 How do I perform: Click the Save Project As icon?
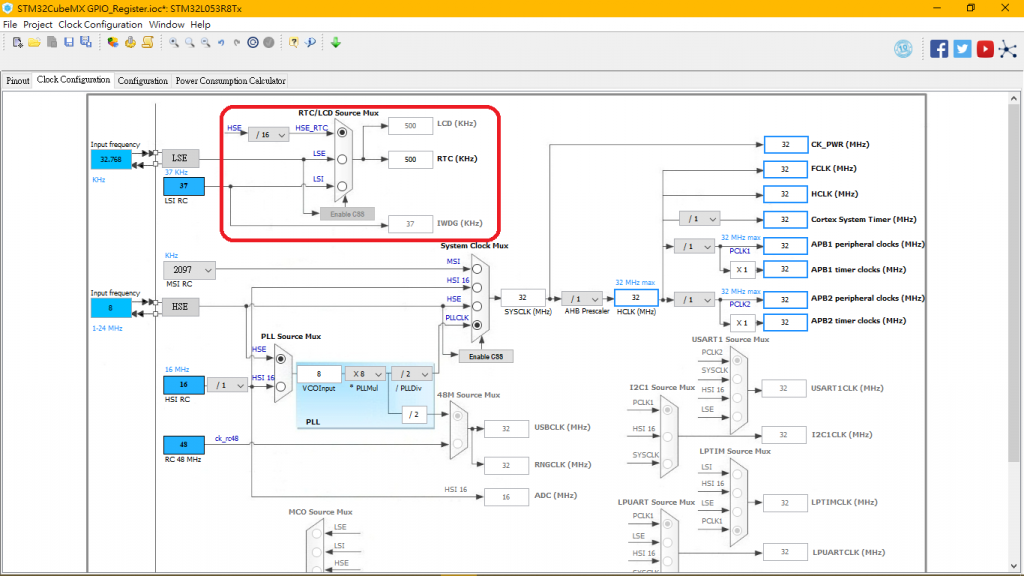pos(86,42)
